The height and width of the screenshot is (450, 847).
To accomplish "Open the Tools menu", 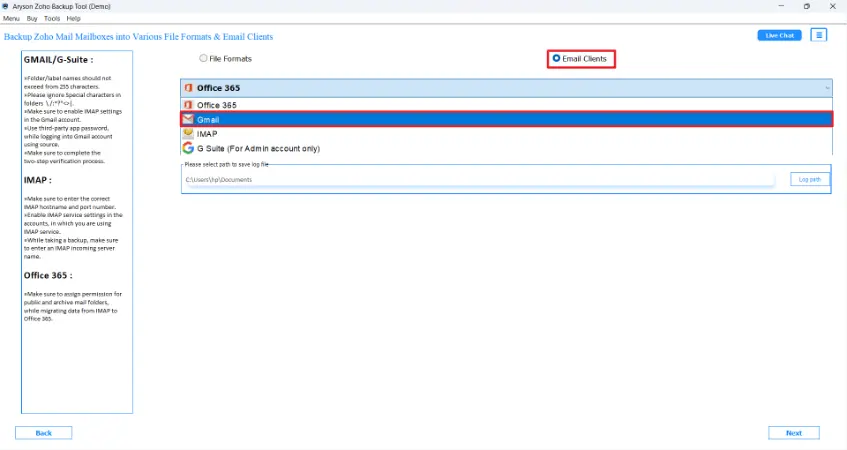I will click(52, 18).
